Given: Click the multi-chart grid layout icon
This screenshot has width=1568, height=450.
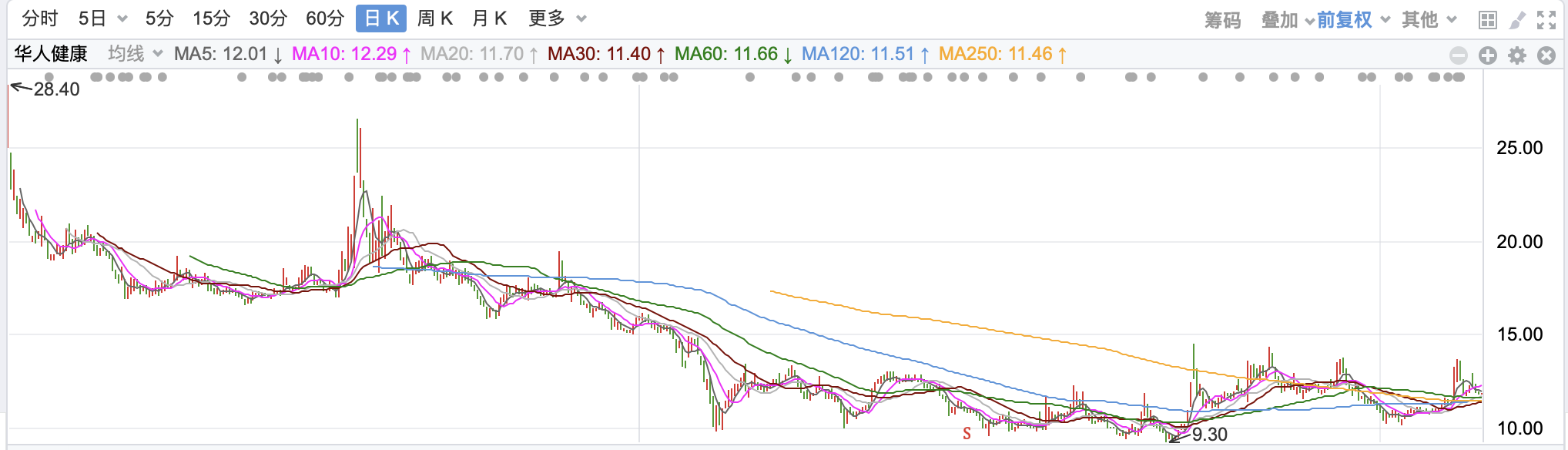Looking at the screenshot, I should [1488, 20].
